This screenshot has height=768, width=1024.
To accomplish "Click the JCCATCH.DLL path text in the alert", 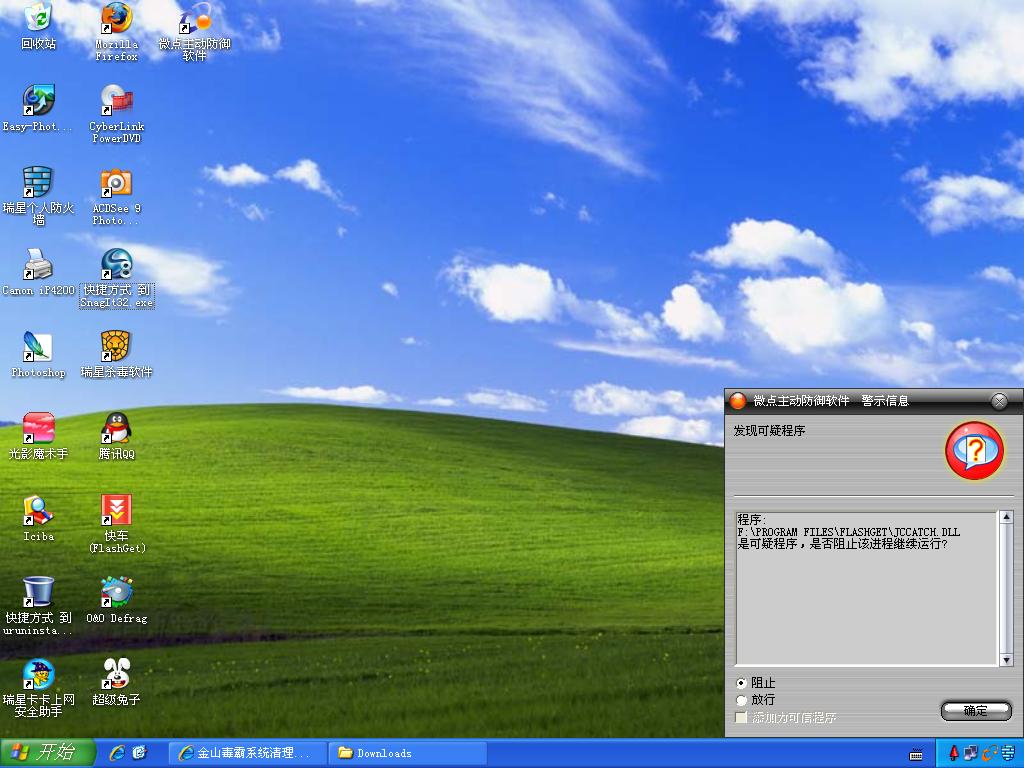I will (848, 532).
